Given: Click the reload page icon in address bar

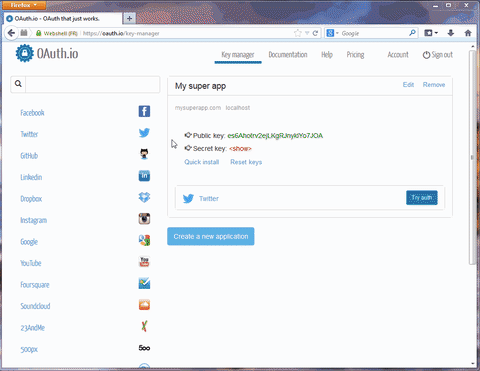Looking at the screenshot, I should [315, 33].
